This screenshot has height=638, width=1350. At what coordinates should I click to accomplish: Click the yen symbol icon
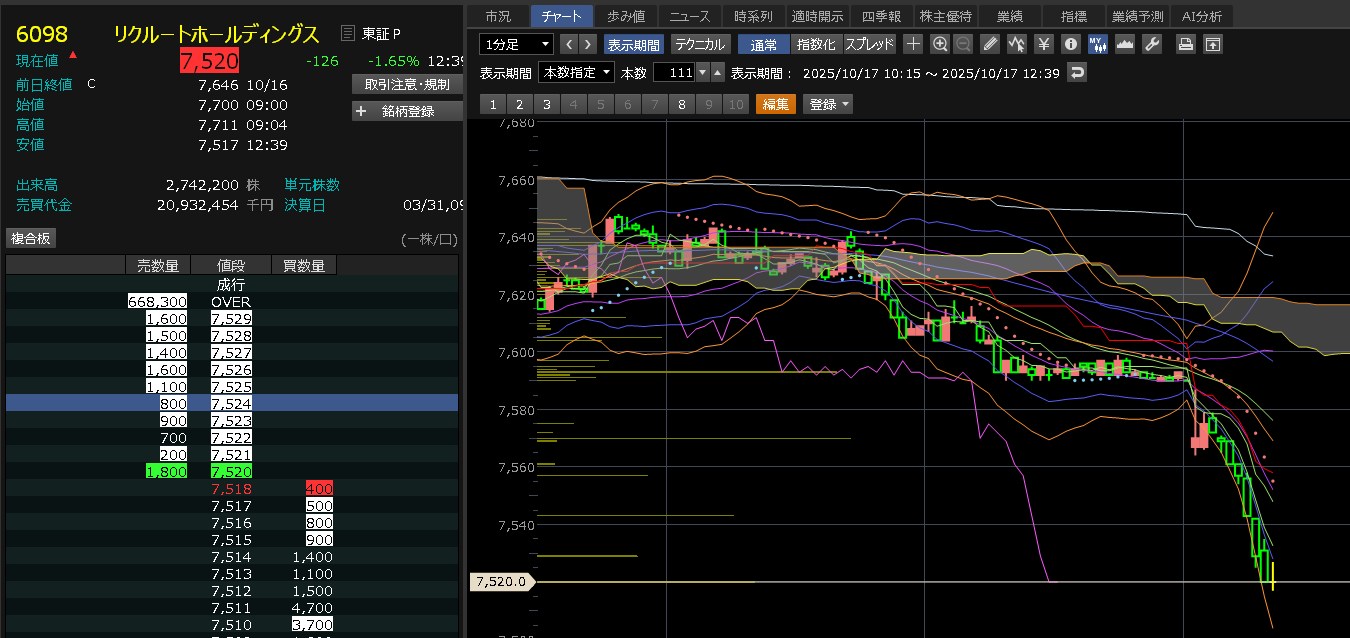point(1043,44)
